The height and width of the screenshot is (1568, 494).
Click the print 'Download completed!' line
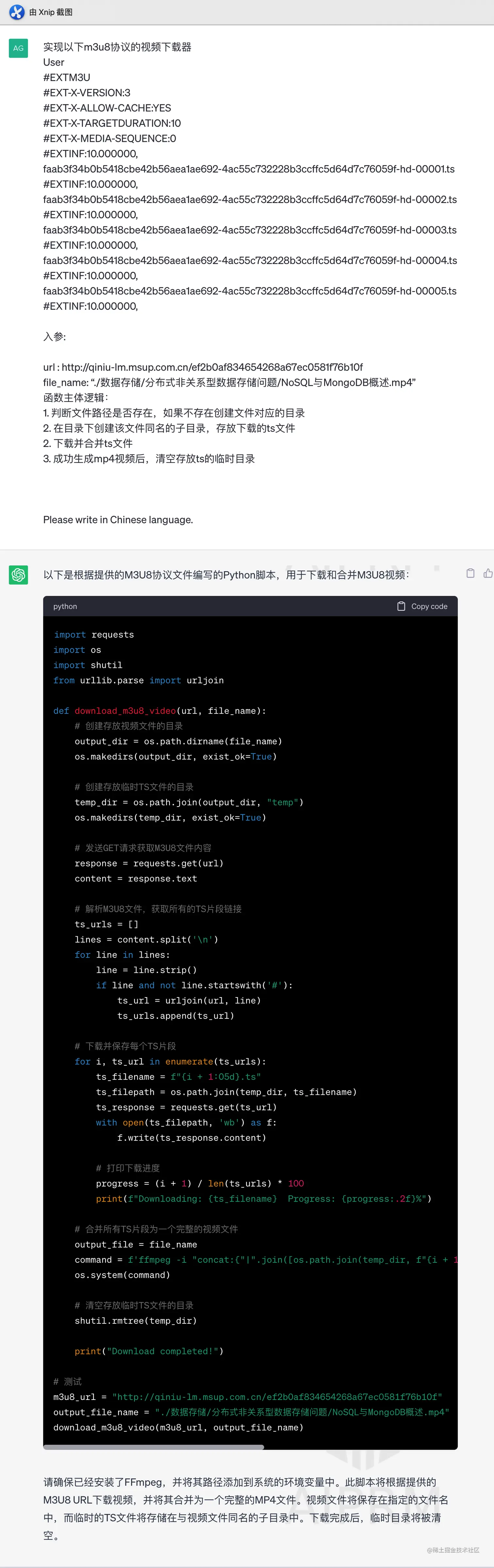coord(149,1351)
